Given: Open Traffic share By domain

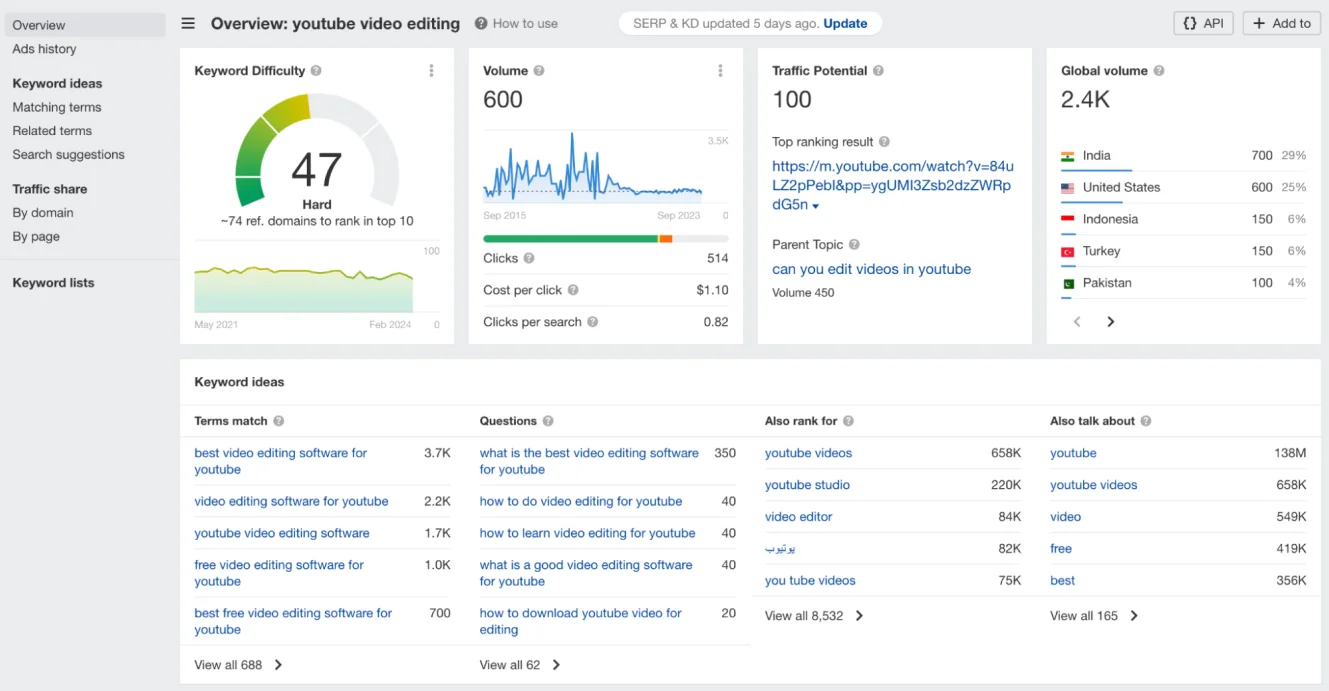Looking at the screenshot, I should click(43, 213).
